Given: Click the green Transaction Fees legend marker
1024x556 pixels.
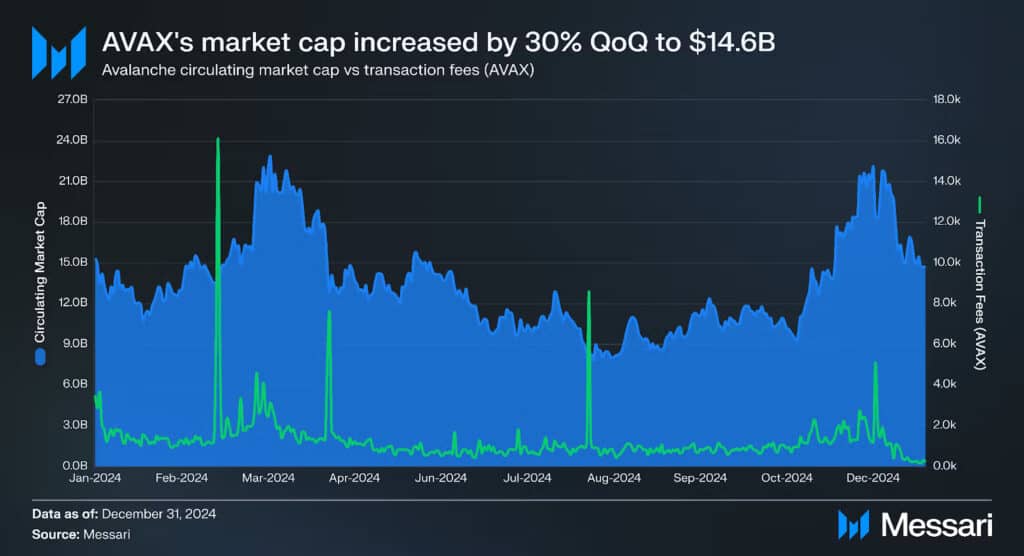Looking at the screenshot, I should pos(980,204).
